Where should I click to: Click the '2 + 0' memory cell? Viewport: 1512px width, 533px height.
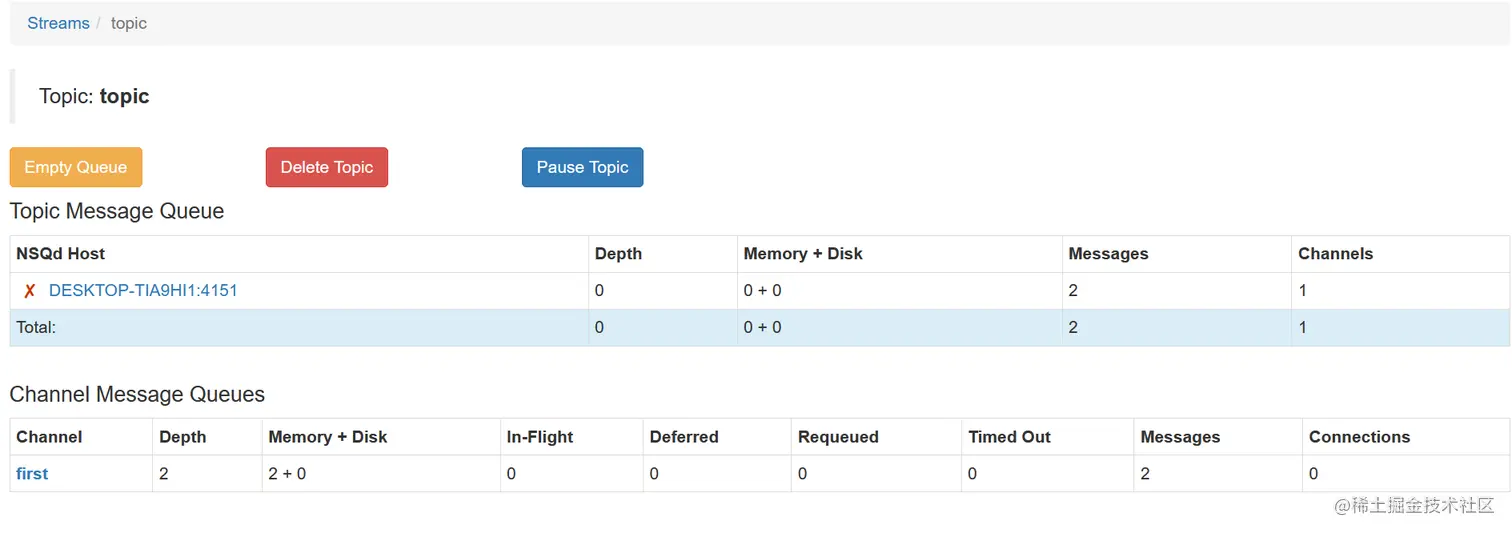tap(287, 474)
